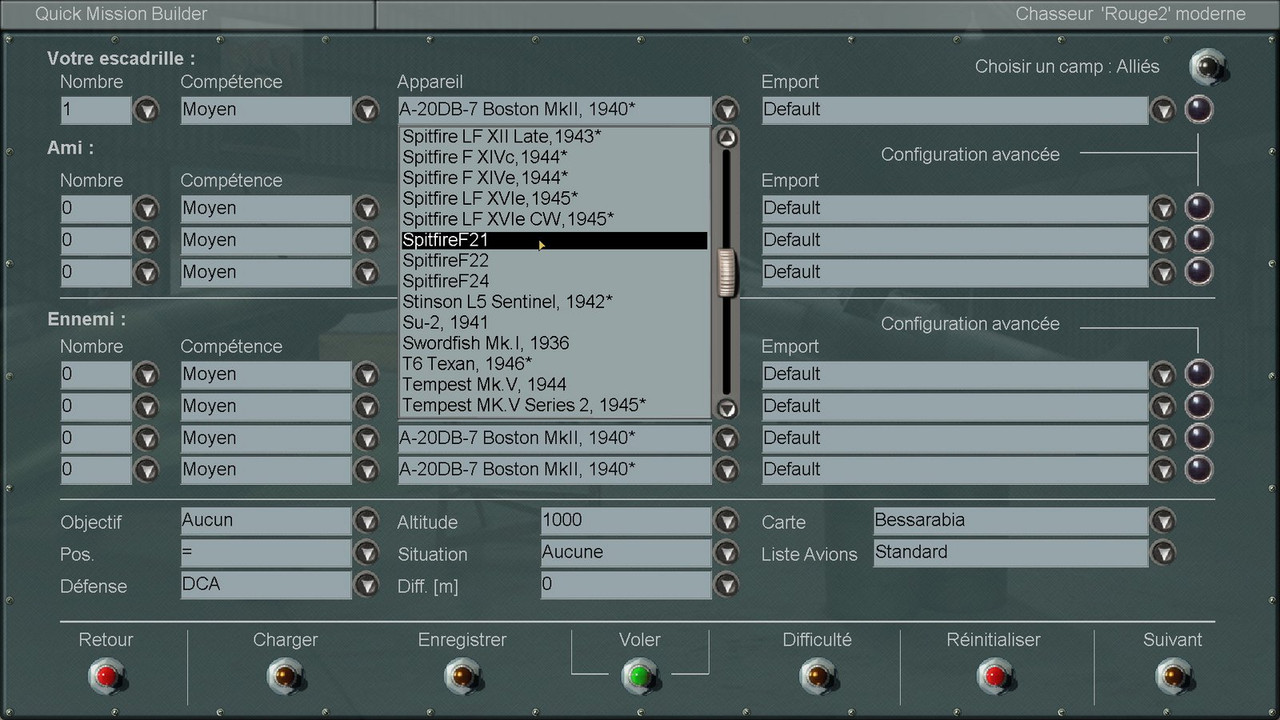Click the green Voler button light
This screenshot has width=1280, height=720.
[x=640, y=677]
